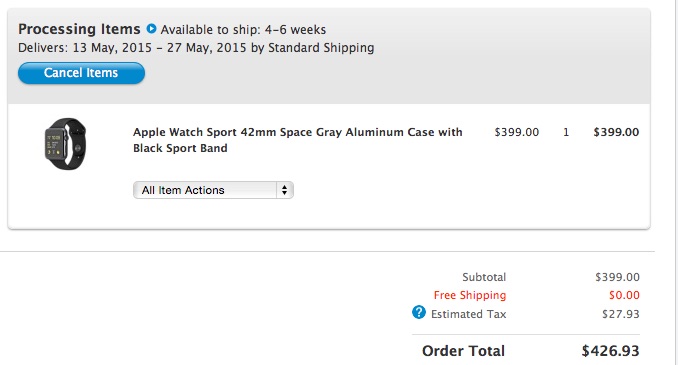Click the bold line total $399.00
The height and width of the screenshot is (365, 678).
[616, 132]
